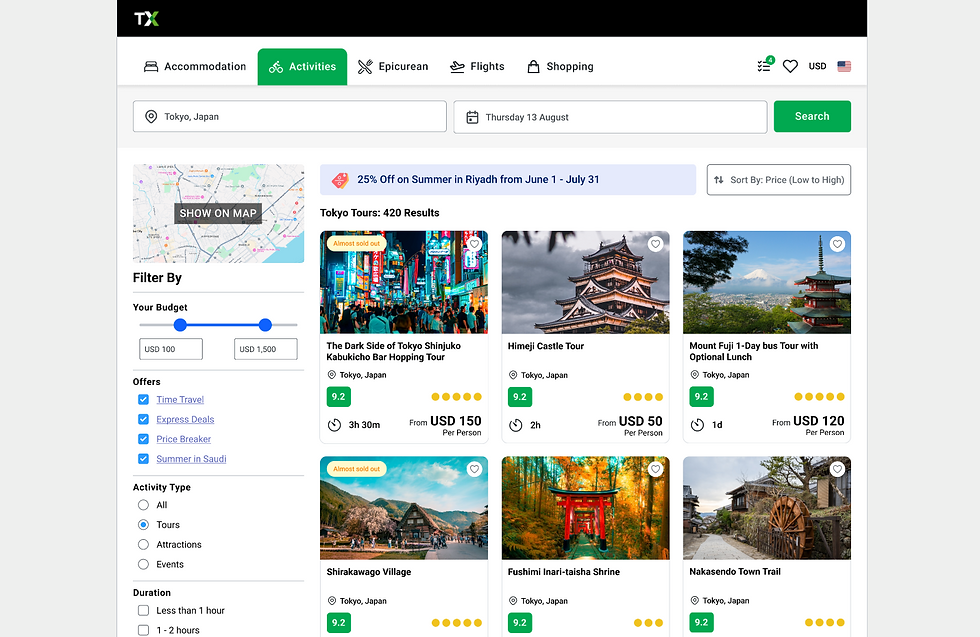Open the Time Travel offer link
The height and width of the screenshot is (637, 980).
pyautogui.click(x=180, y=399)
